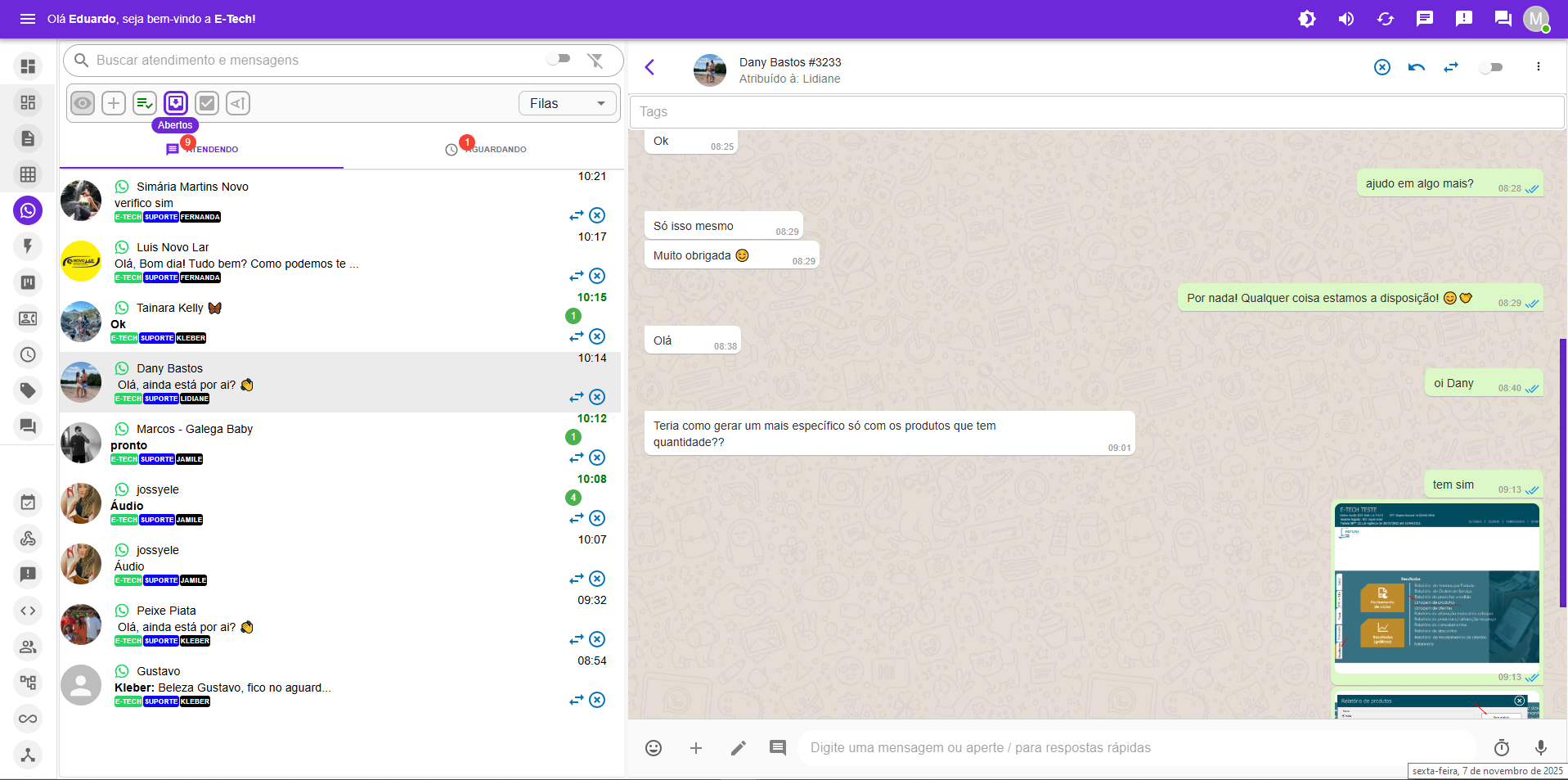Open the Tags section from the sidebar
The width and height of the screenshot is (1568, 780).
28,390
